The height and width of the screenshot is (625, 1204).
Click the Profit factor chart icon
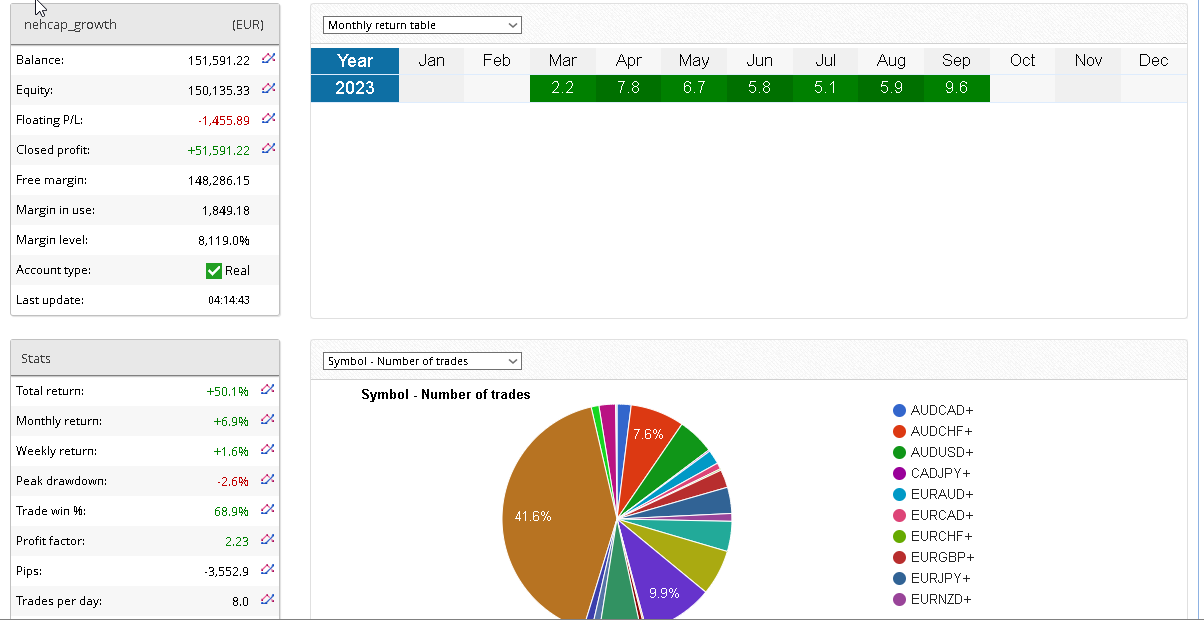(267, 540)
